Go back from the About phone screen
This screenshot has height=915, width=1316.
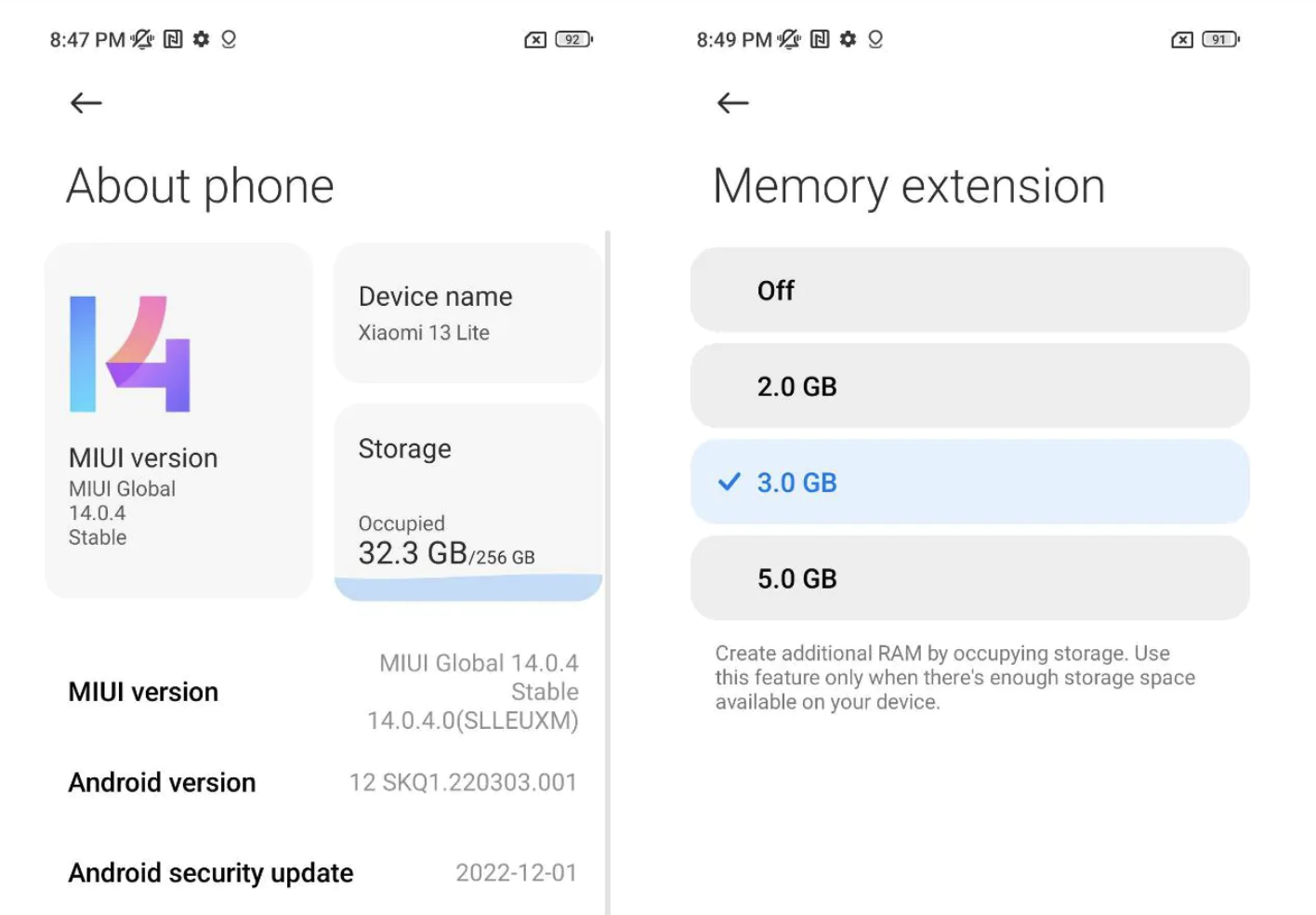click(x=86, y=103)
